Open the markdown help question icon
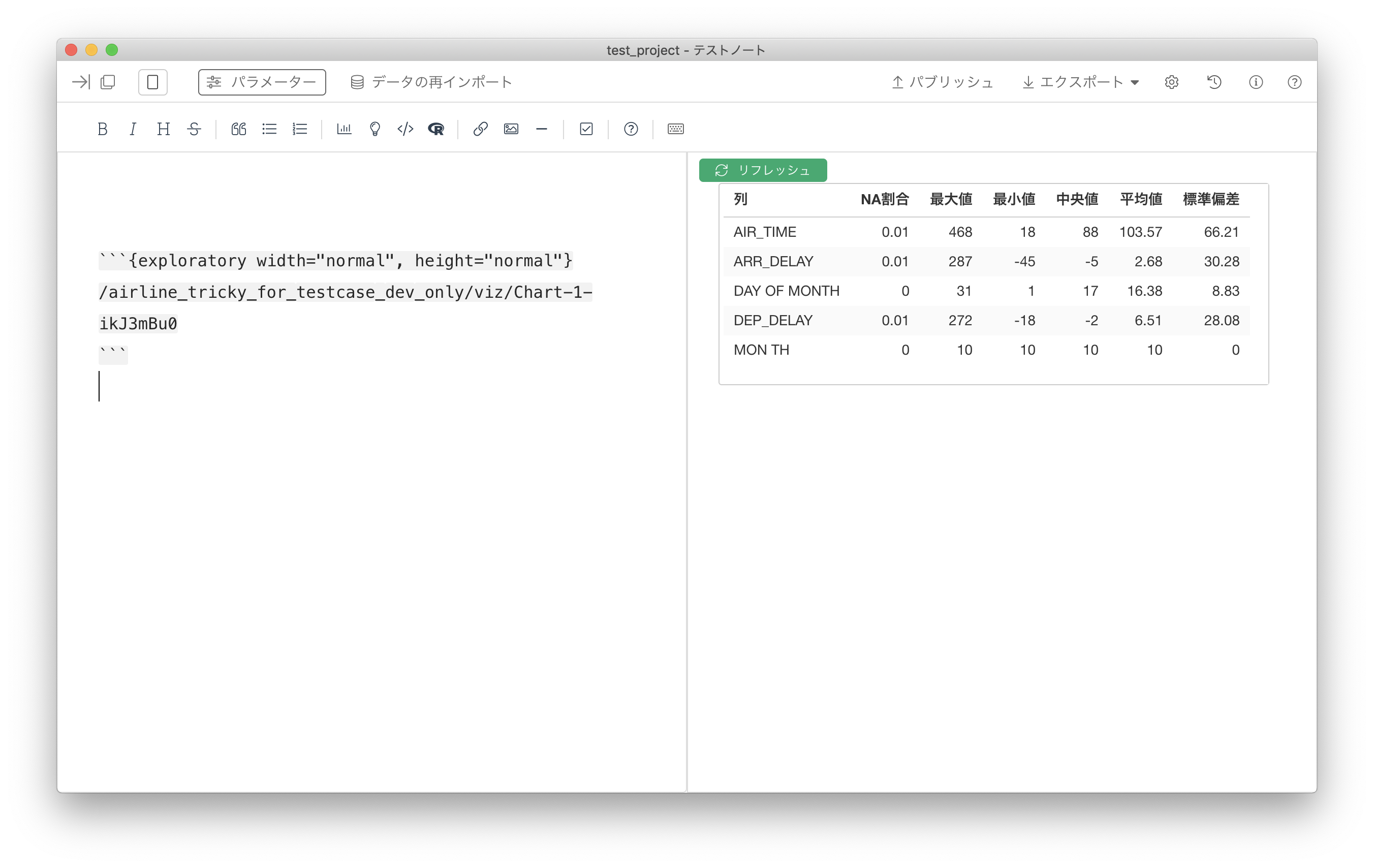Image resolution: width=1374 pixels, height=868 pixels. [631, 129]
